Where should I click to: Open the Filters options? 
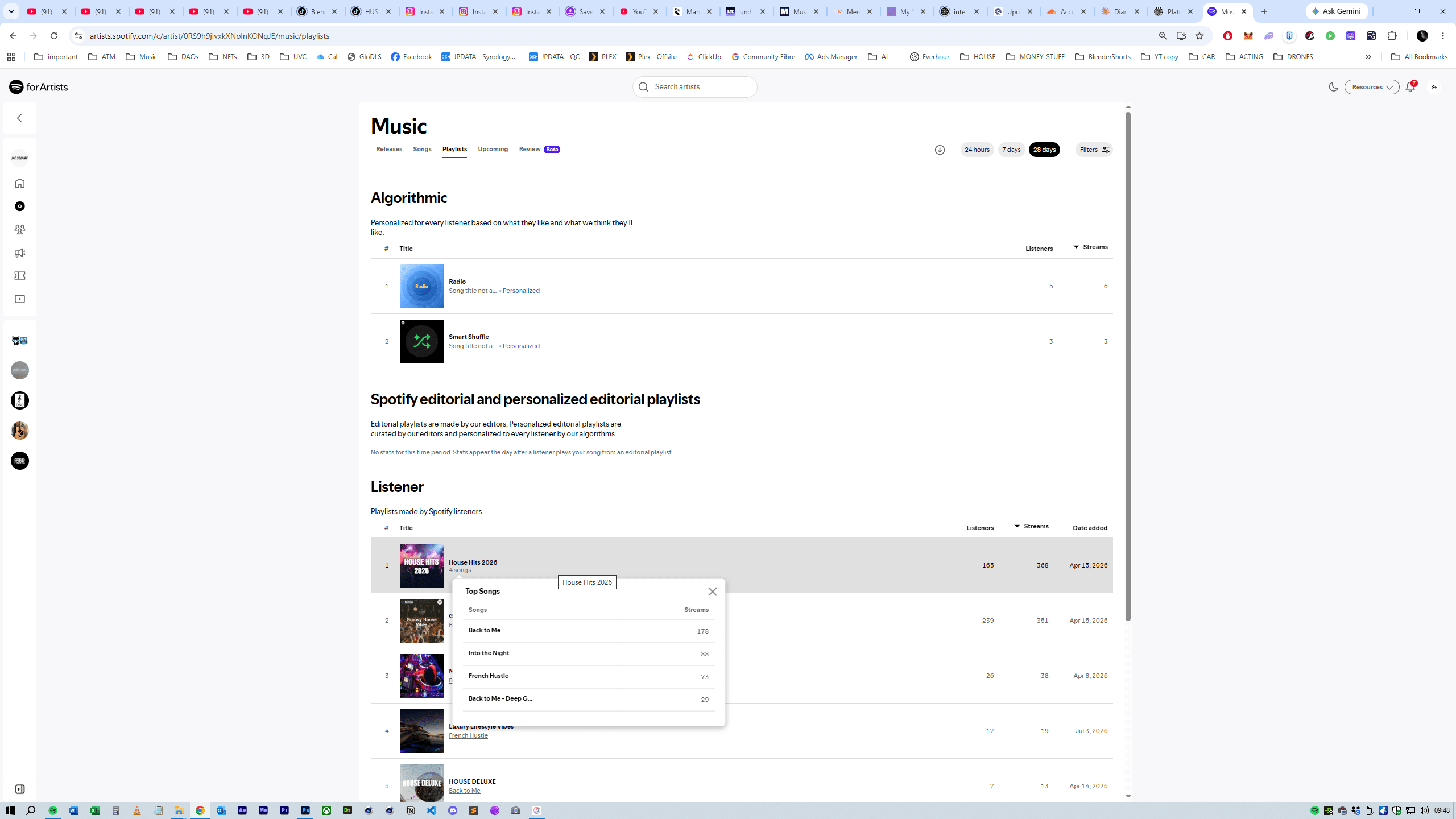pyautogui.click(x=1094, y=150)
